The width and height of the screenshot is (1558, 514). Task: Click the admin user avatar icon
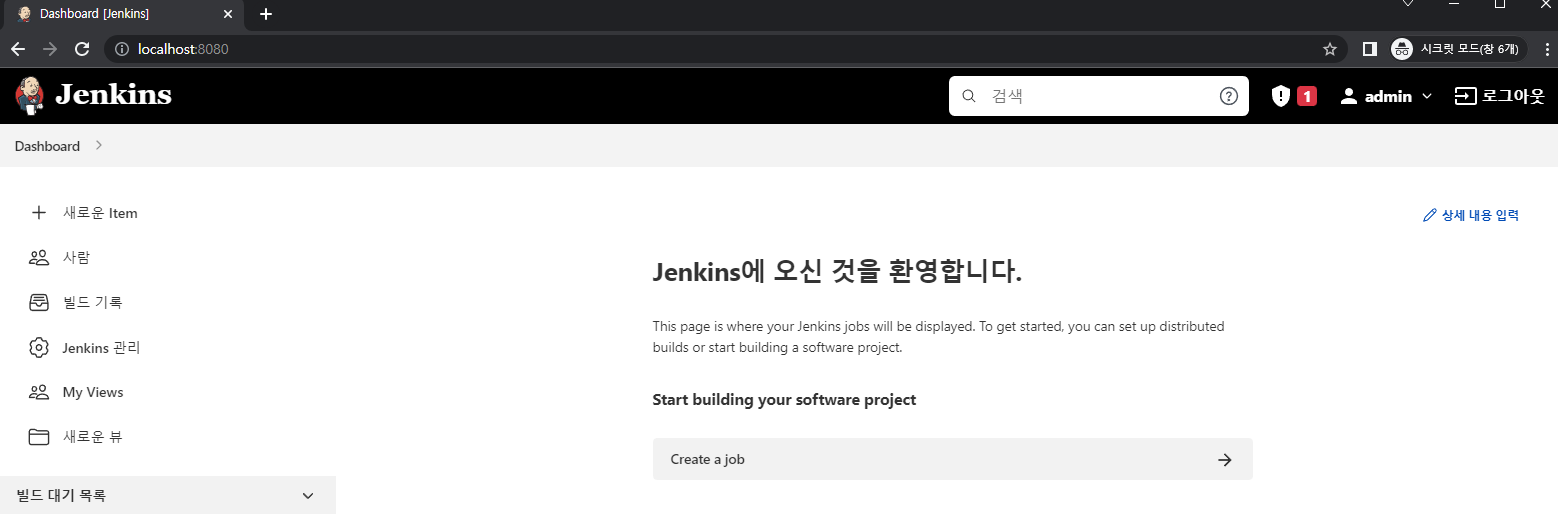tap(1349, 96)
